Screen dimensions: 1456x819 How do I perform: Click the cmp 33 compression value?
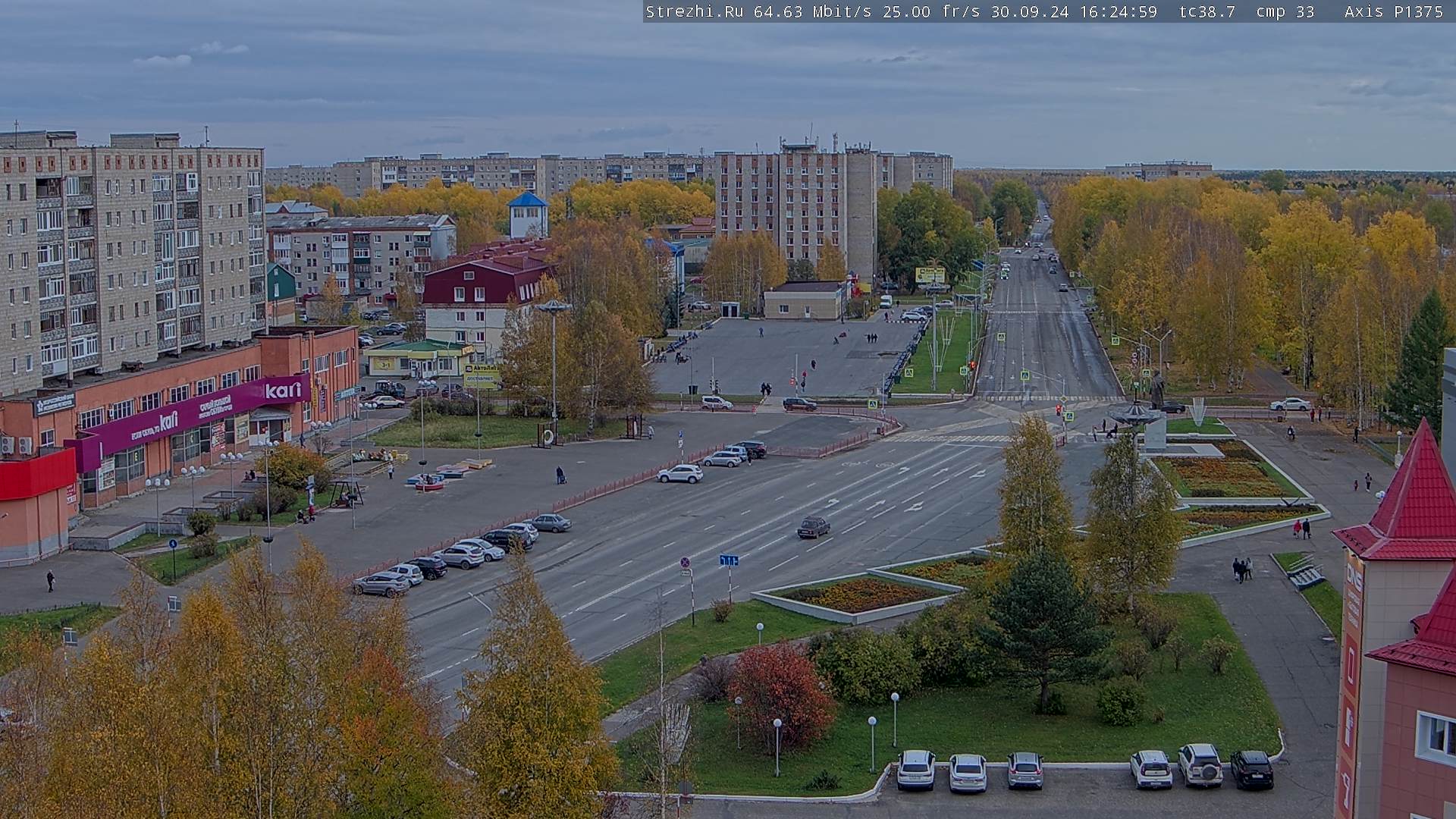1285,11
